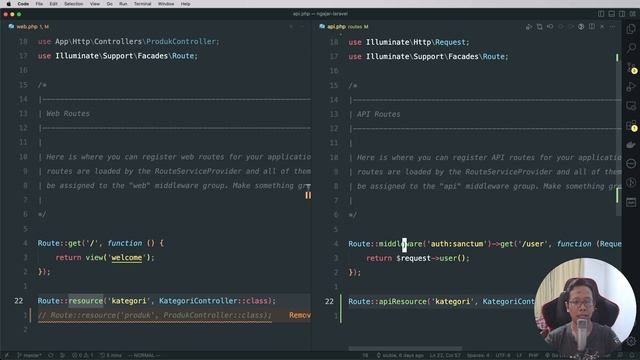The width and height of the screenshot is (640, 360).
Task: Click 'resource' in the web.php Route line
Action: [86, 301]
